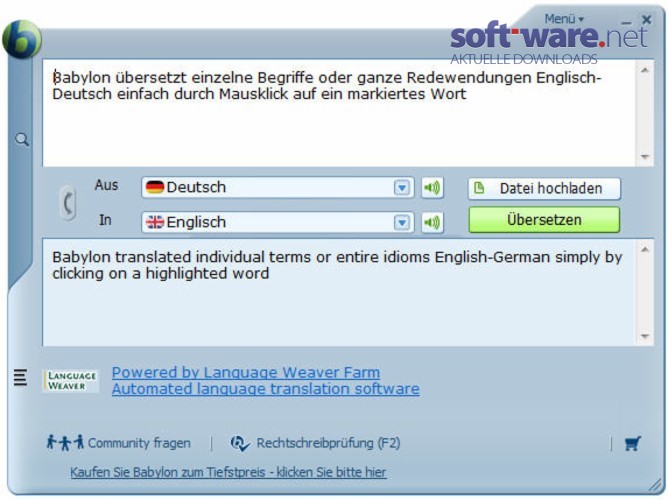Click down arrow of source text scrollbar
Viewport: 668px width, 500px height.
[645, 157]
